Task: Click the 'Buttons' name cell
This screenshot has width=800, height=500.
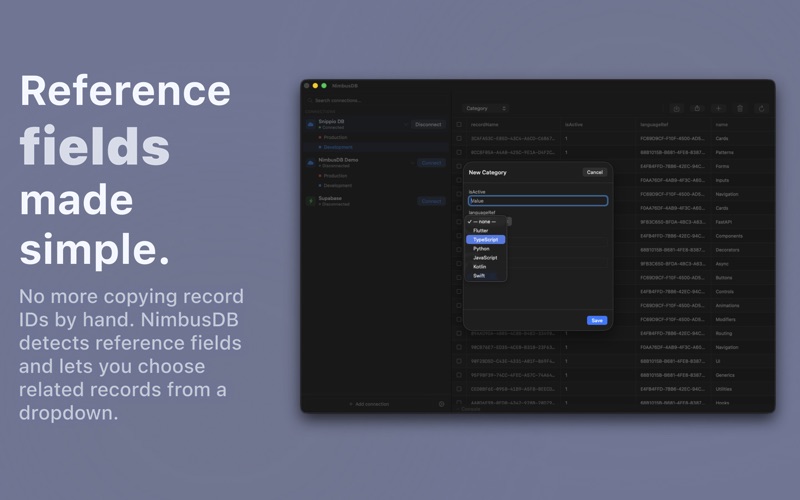Action: coord(724,278)
